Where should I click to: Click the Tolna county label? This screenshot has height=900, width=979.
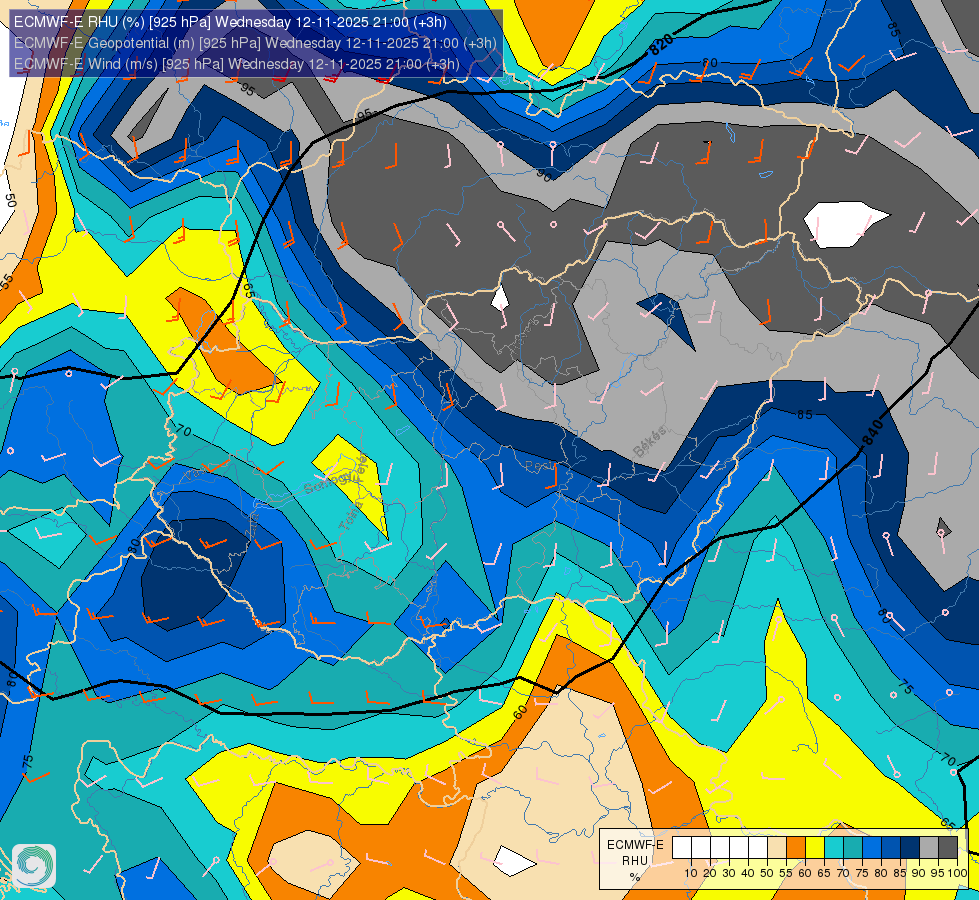click(x=352, y=515)
